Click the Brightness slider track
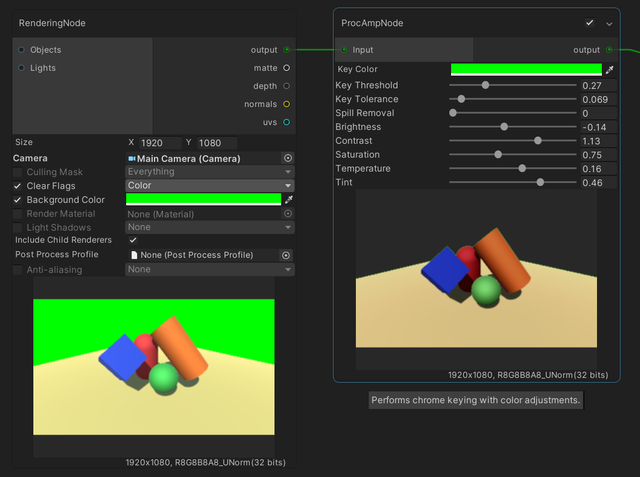This screenshot has height=477, width=640. (x=510, y=127)
